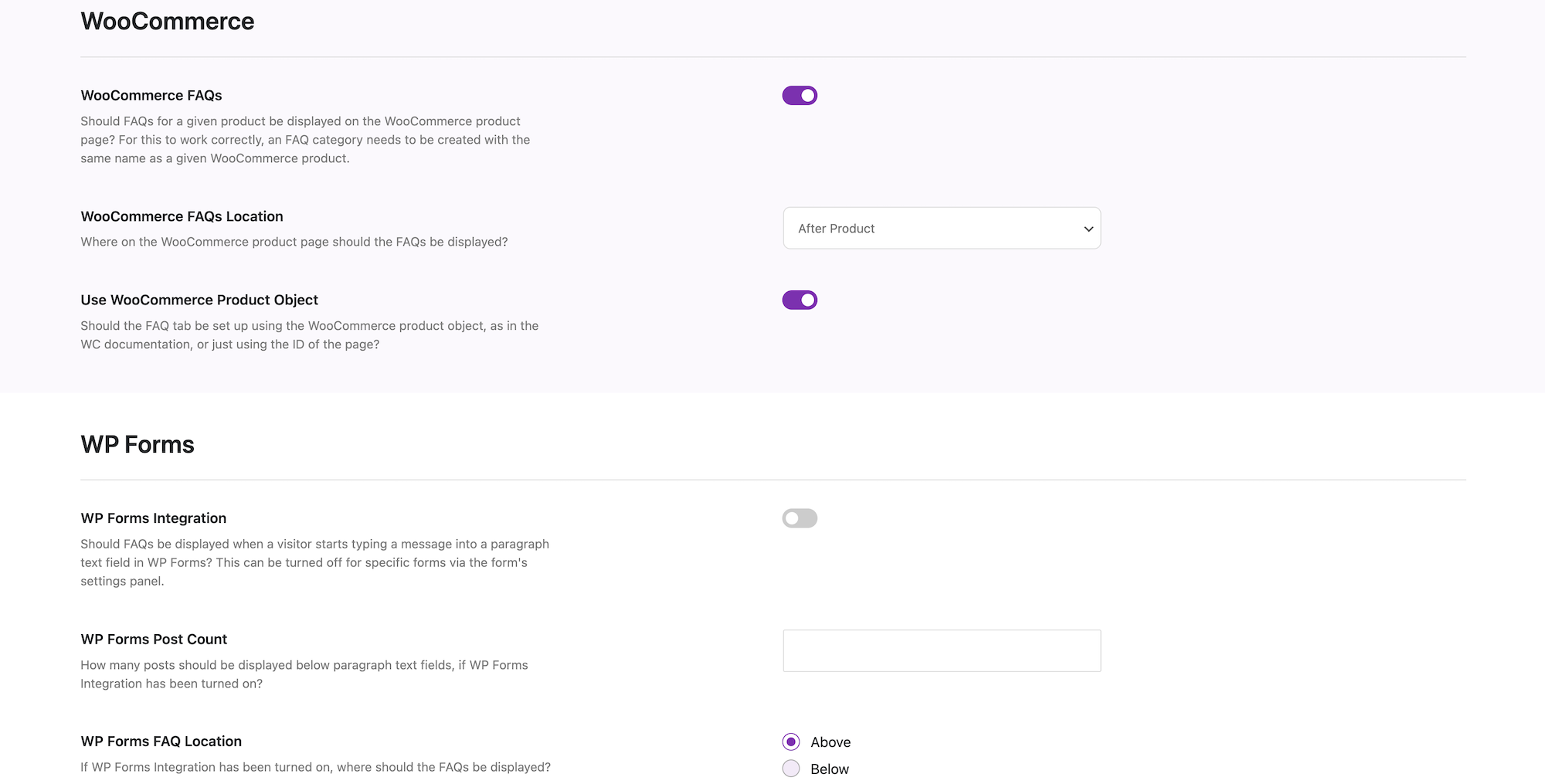Click the WP Forms section heading
Image resolution: width=1545 pixels, height=784 pixels.
138,445
